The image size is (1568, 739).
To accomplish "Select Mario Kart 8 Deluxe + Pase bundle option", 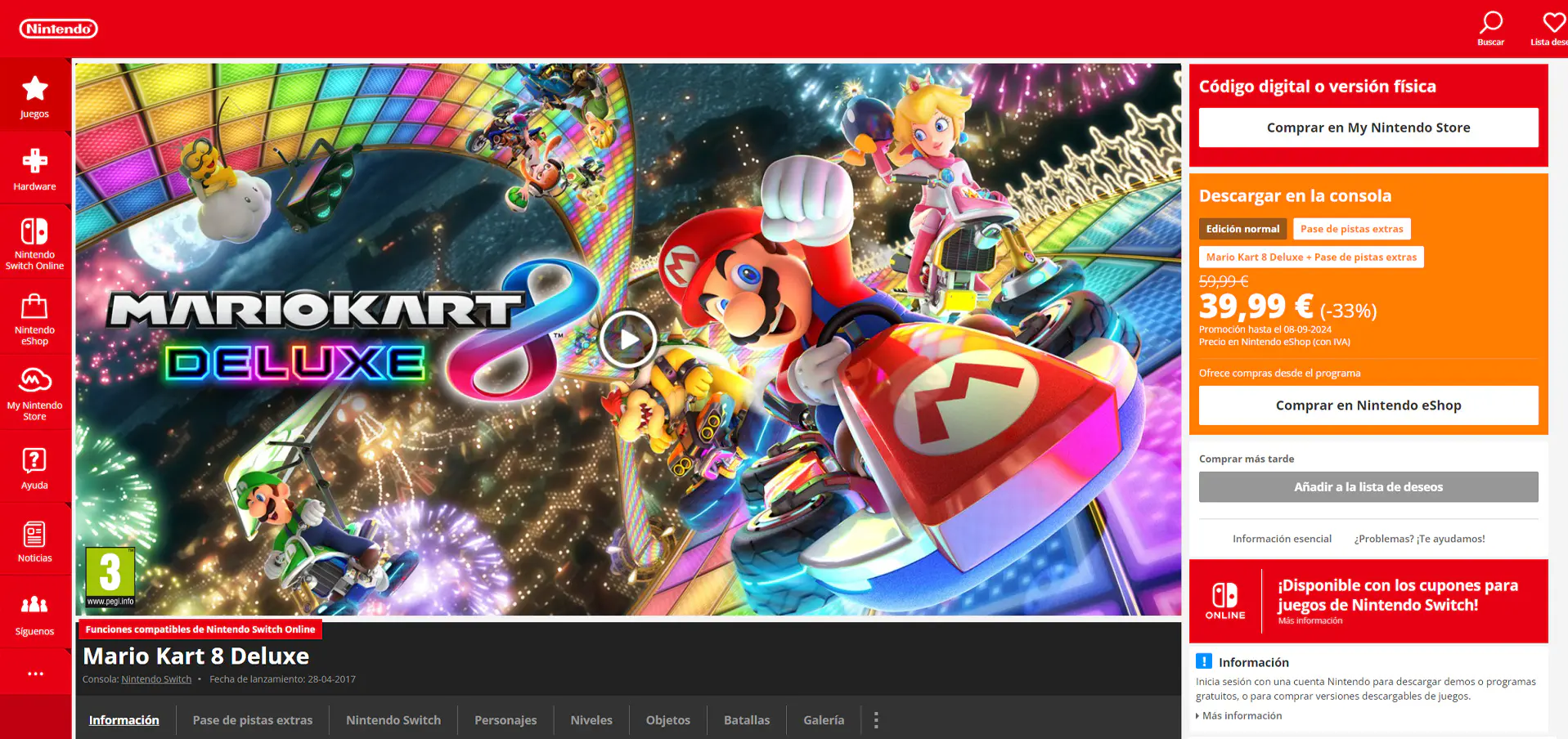I will click(1311, 257).
